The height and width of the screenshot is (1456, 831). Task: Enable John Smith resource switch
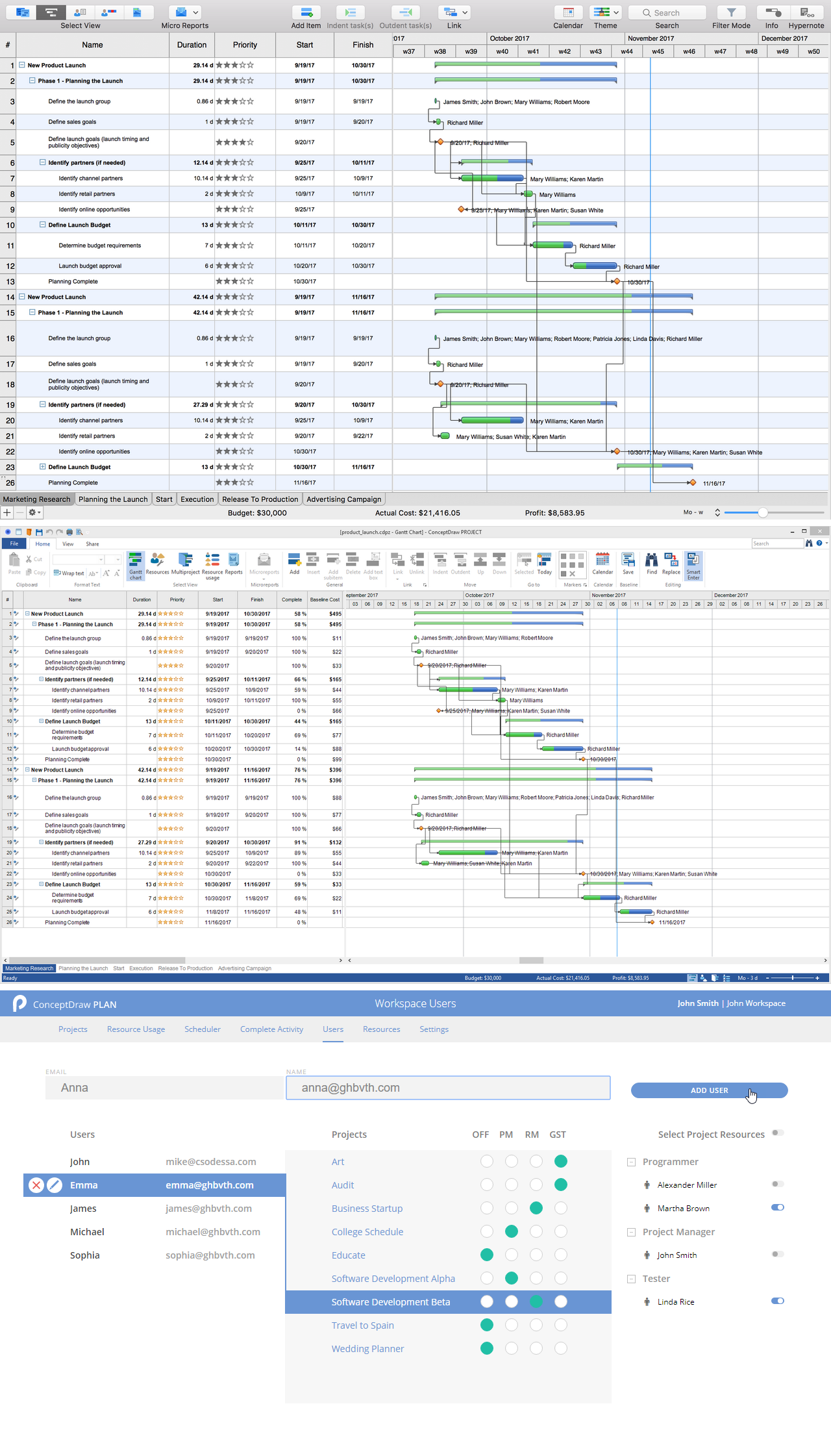[x=778, y=1254]
